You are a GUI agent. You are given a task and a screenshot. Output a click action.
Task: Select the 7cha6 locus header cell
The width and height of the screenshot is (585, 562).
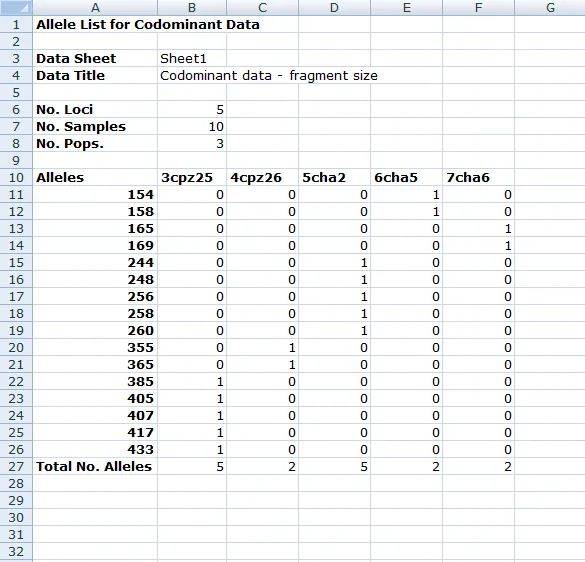478,178
